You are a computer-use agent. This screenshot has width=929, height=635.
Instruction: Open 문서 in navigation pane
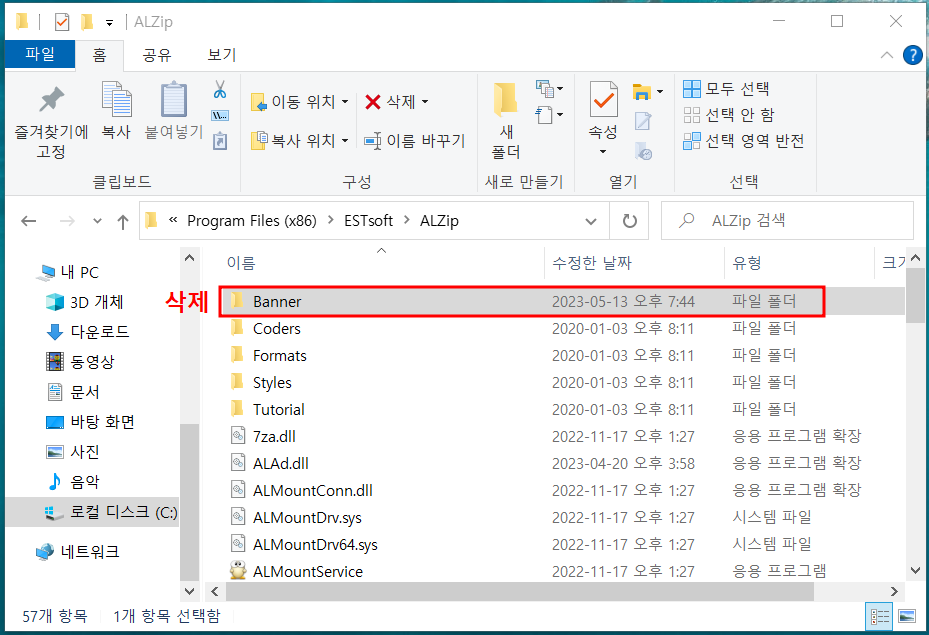pos(72,392)
